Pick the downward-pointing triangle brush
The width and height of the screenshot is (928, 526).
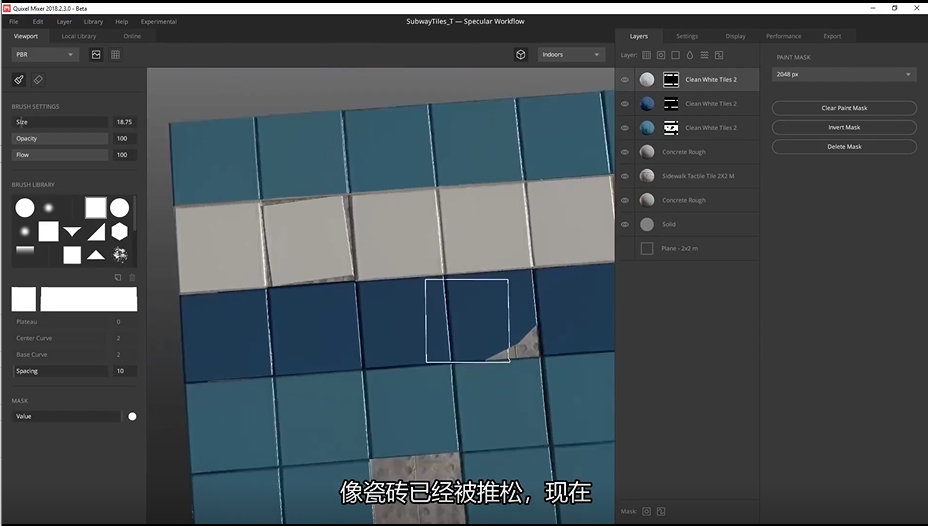(x=72, y=231)
